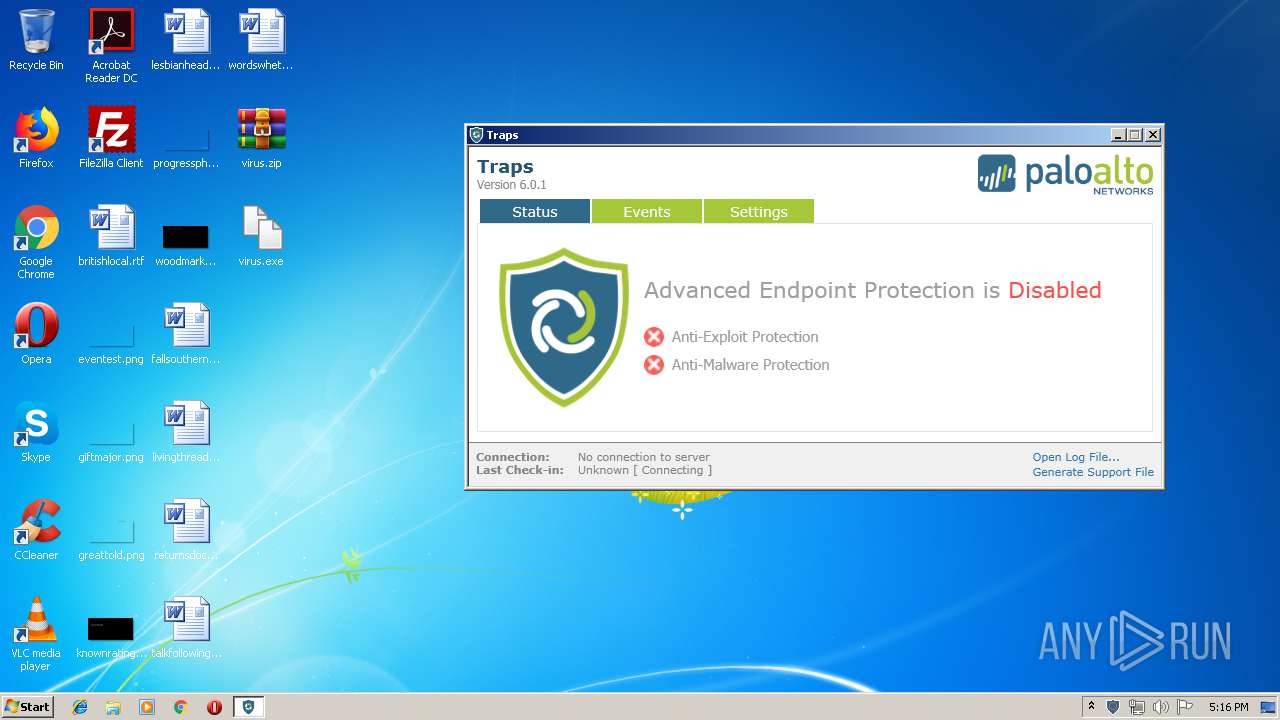Show hidden system tray icons
1280x720 pixels.
pyautogui.click(x=1091, y=707)
